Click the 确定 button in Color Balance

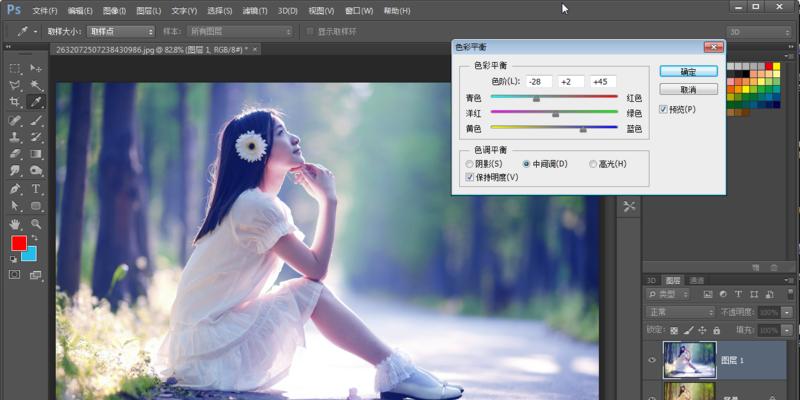point(689,71)
